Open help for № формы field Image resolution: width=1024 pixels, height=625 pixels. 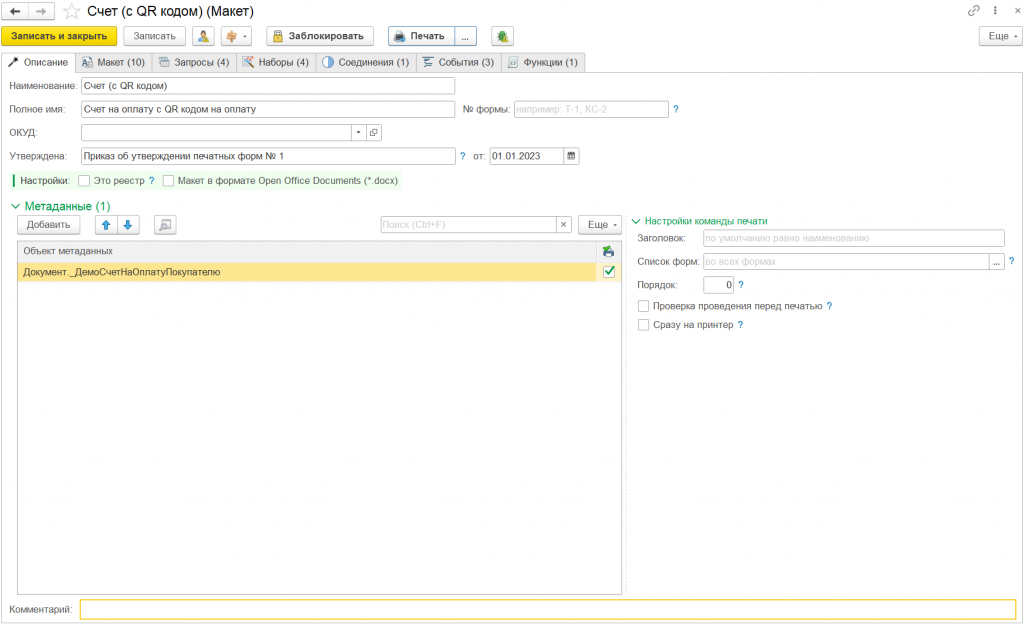(x=676, y=109)
